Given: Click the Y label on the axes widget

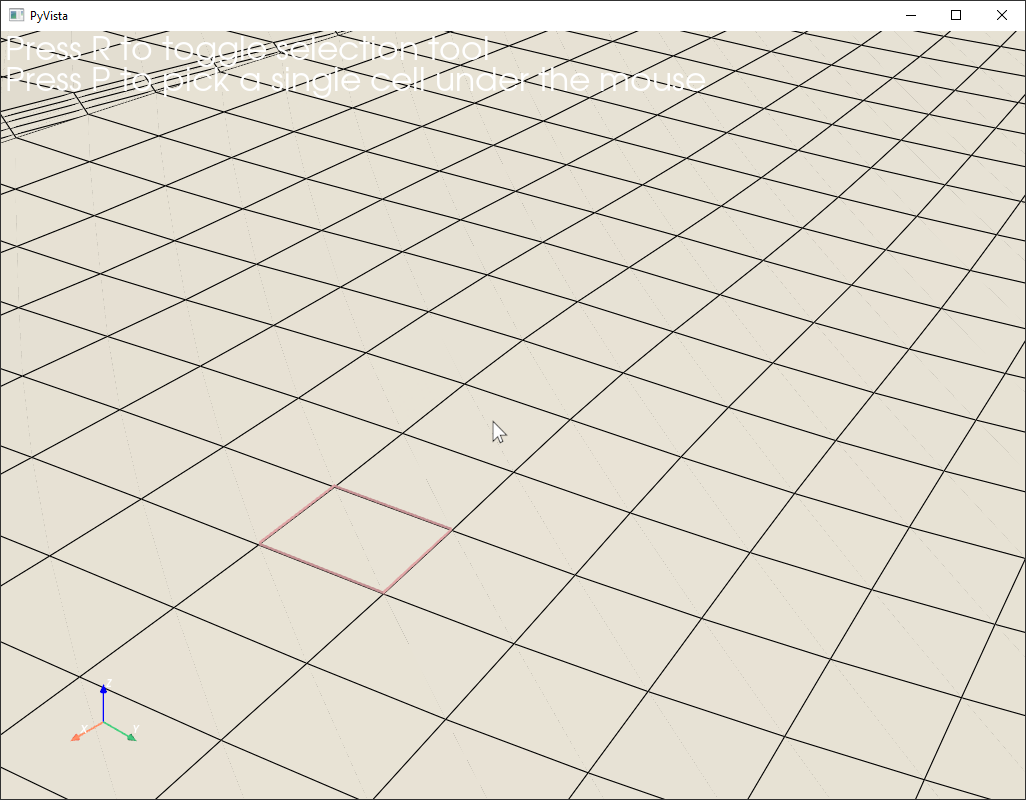Looking at the screenshot, I should coord(135,728).
